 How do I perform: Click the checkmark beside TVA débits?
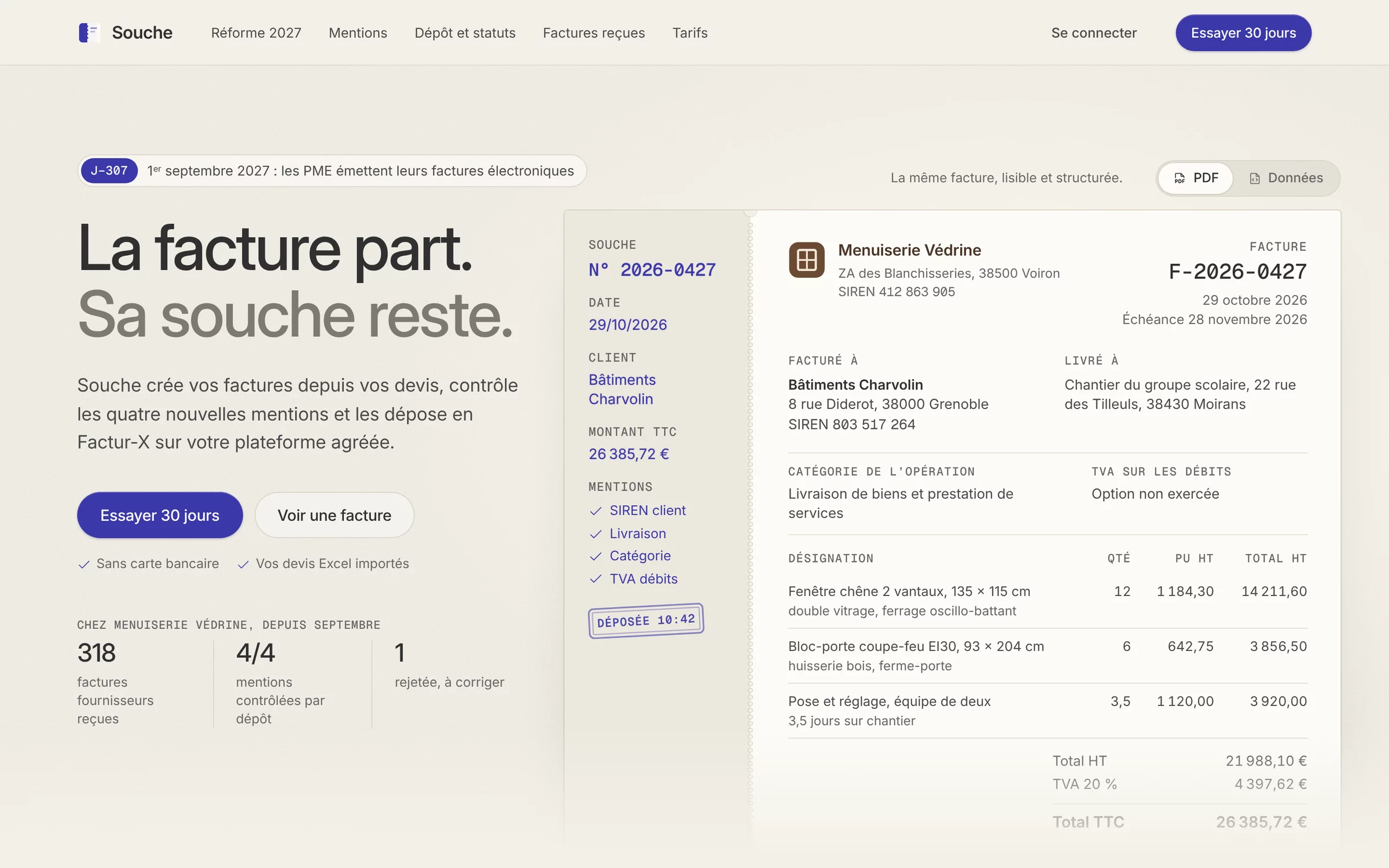(596, 579)
